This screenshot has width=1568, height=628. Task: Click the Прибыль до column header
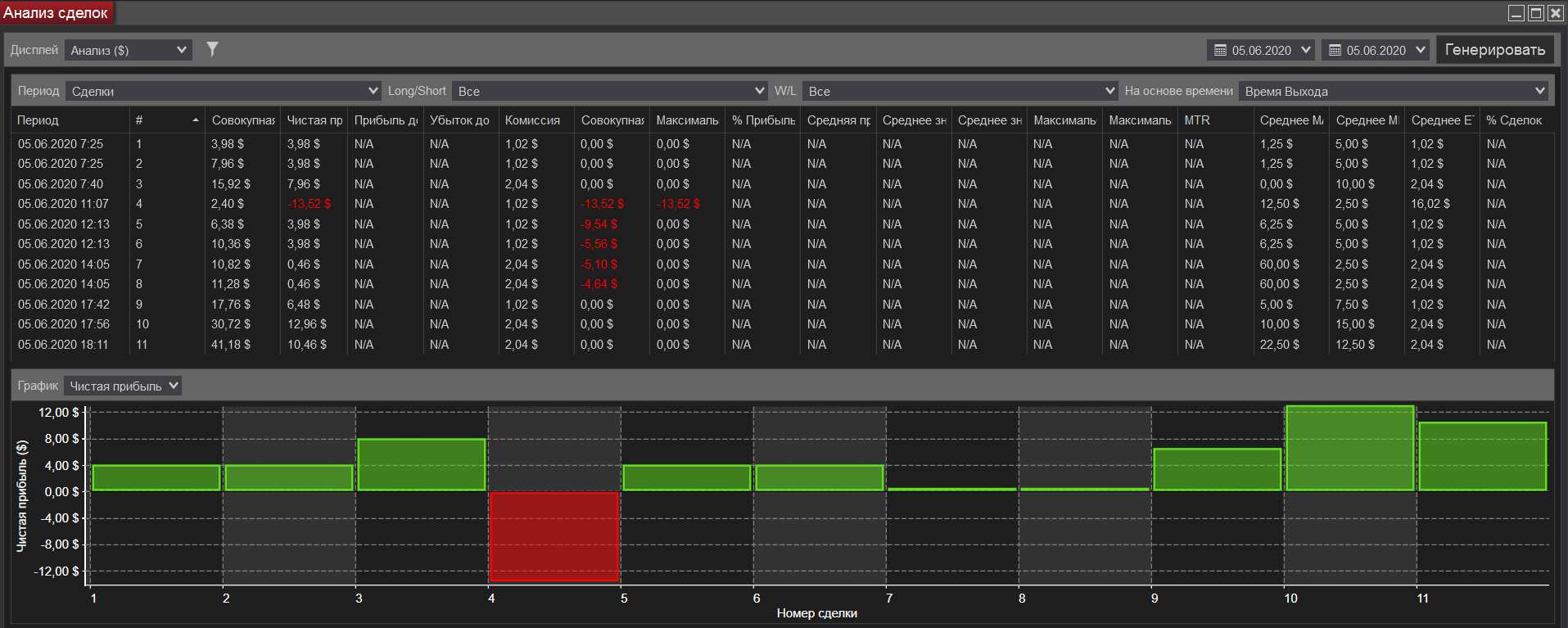386,120
